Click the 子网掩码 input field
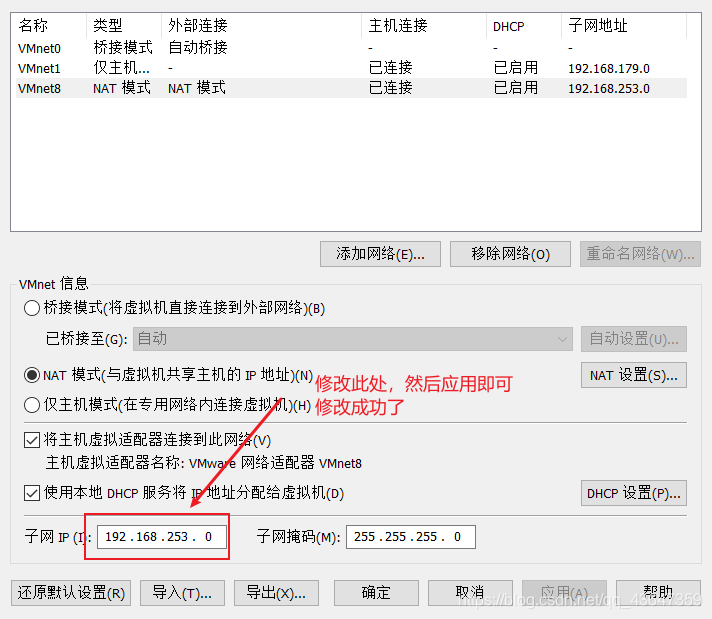This screenshot has width=712, height=619. (410, 537)
